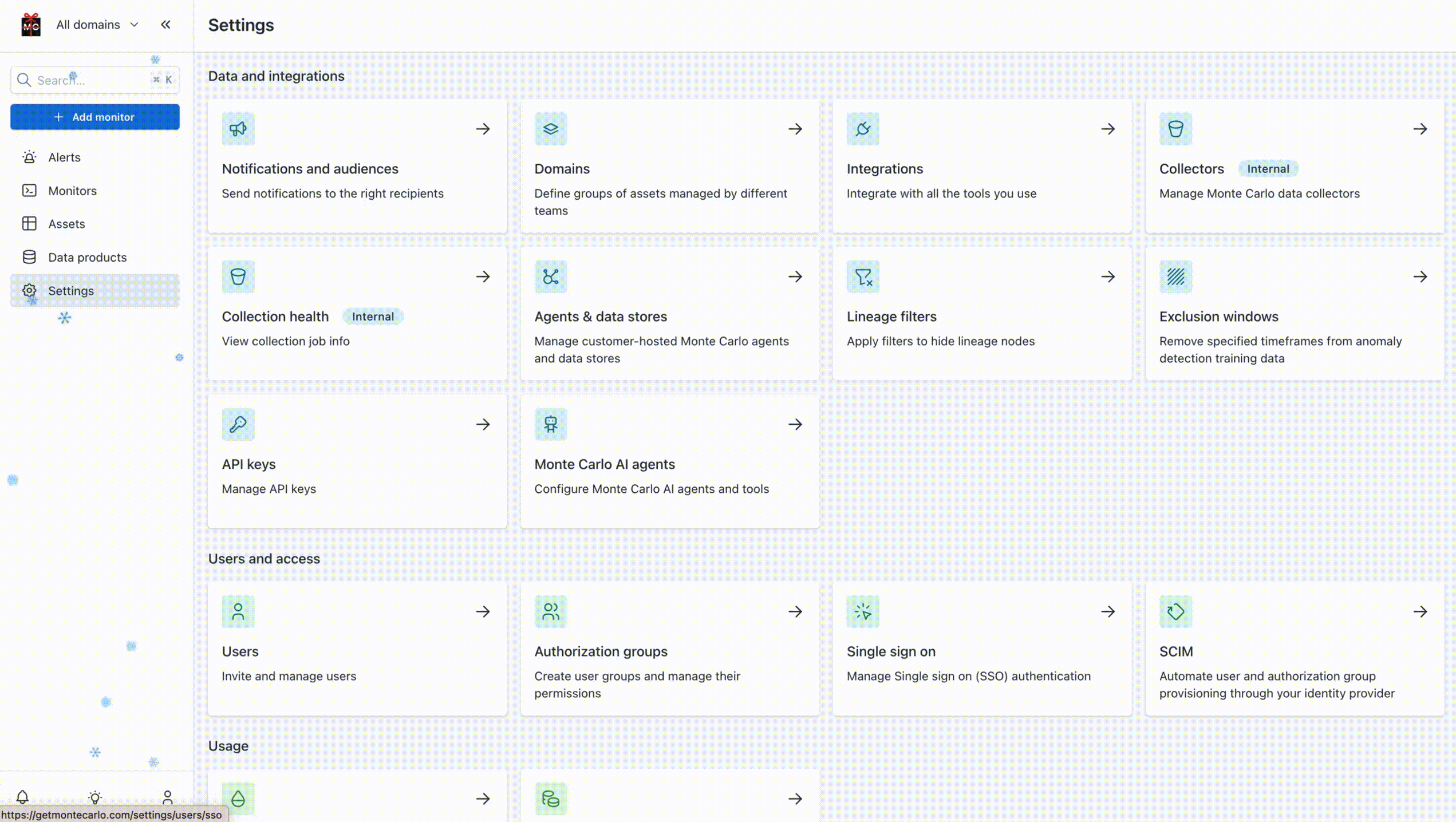Open the SCIM card arrow
The image size is (1456, 822).
pos(1420,611)
